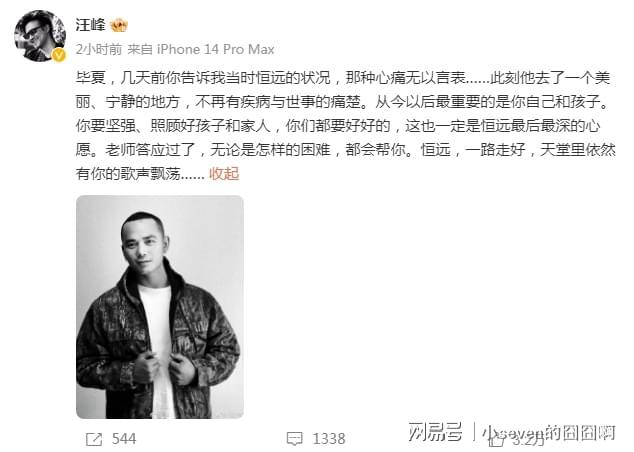Click the last text line 有你的歌声飘荡
Screen dimensions: 634x452
click(x=140, y=174)
